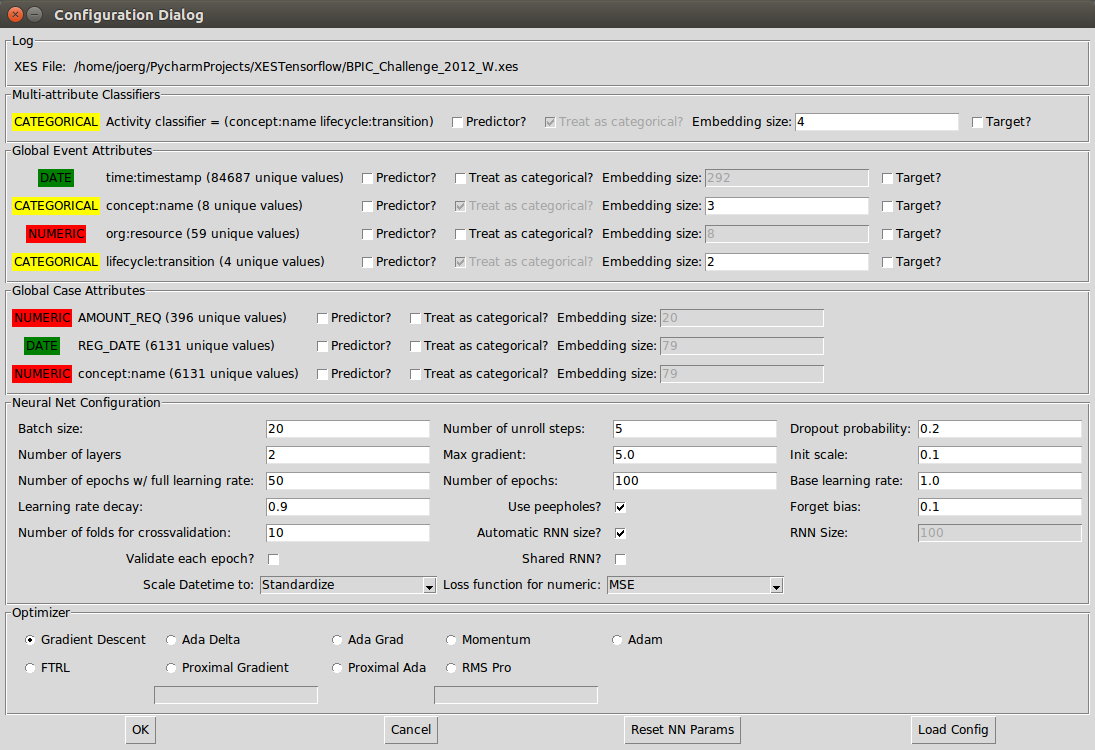
Task: Uncheck the Use peepholes checkbox
Action: (621, 507)
